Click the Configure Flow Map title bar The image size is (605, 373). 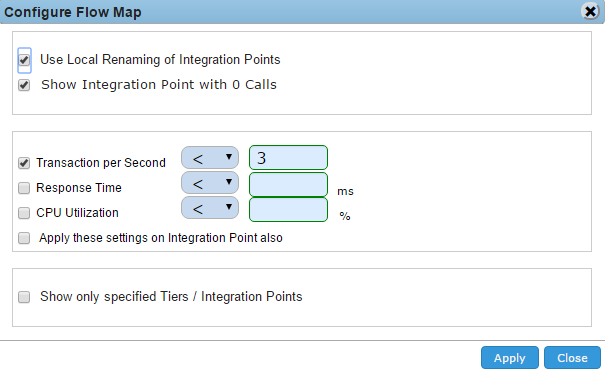click(289, 12)
